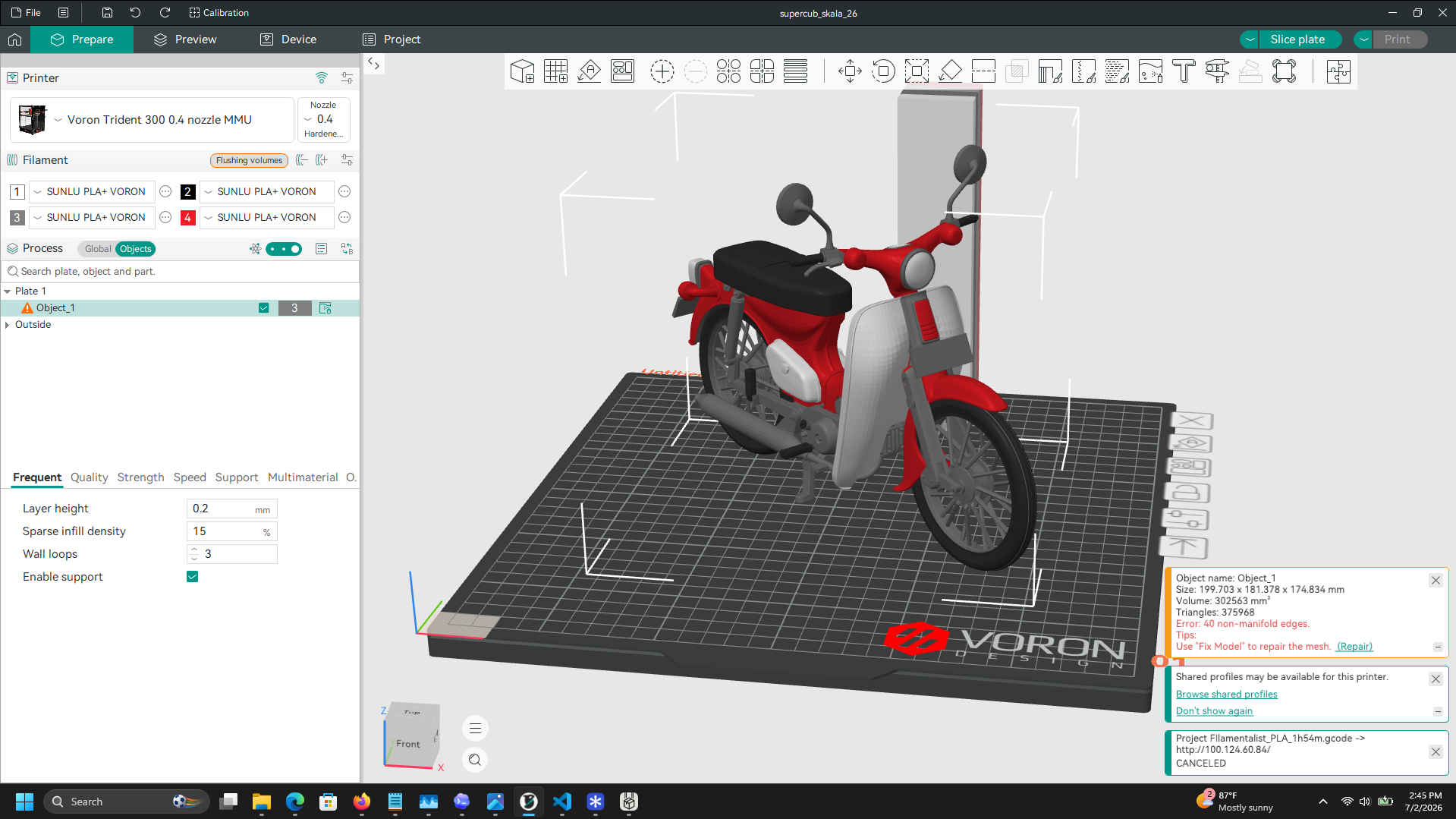Open the printer preset dropdown
The height and width of the screenshot is (819, 1456).
[152, 120]
